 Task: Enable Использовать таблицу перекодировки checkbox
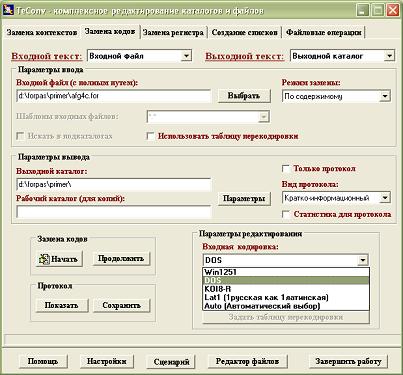[x=151, y=136]
